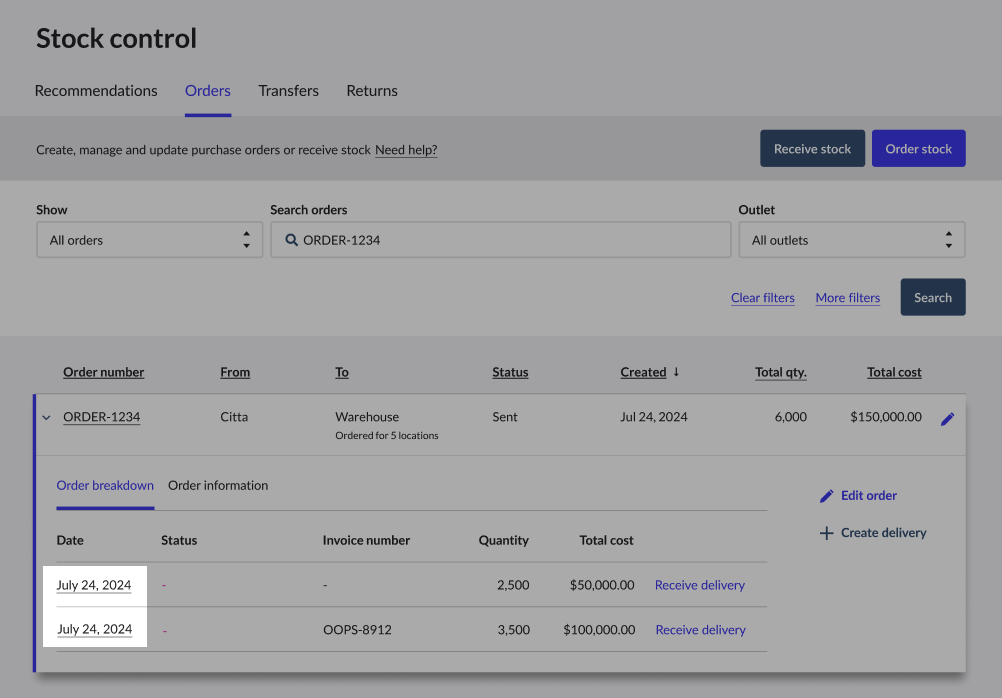This screenshot has width=1002, height=698.
Task: Click the July 24, 2024 date in the OOPS-8912 row
Action: pos(95,629)
